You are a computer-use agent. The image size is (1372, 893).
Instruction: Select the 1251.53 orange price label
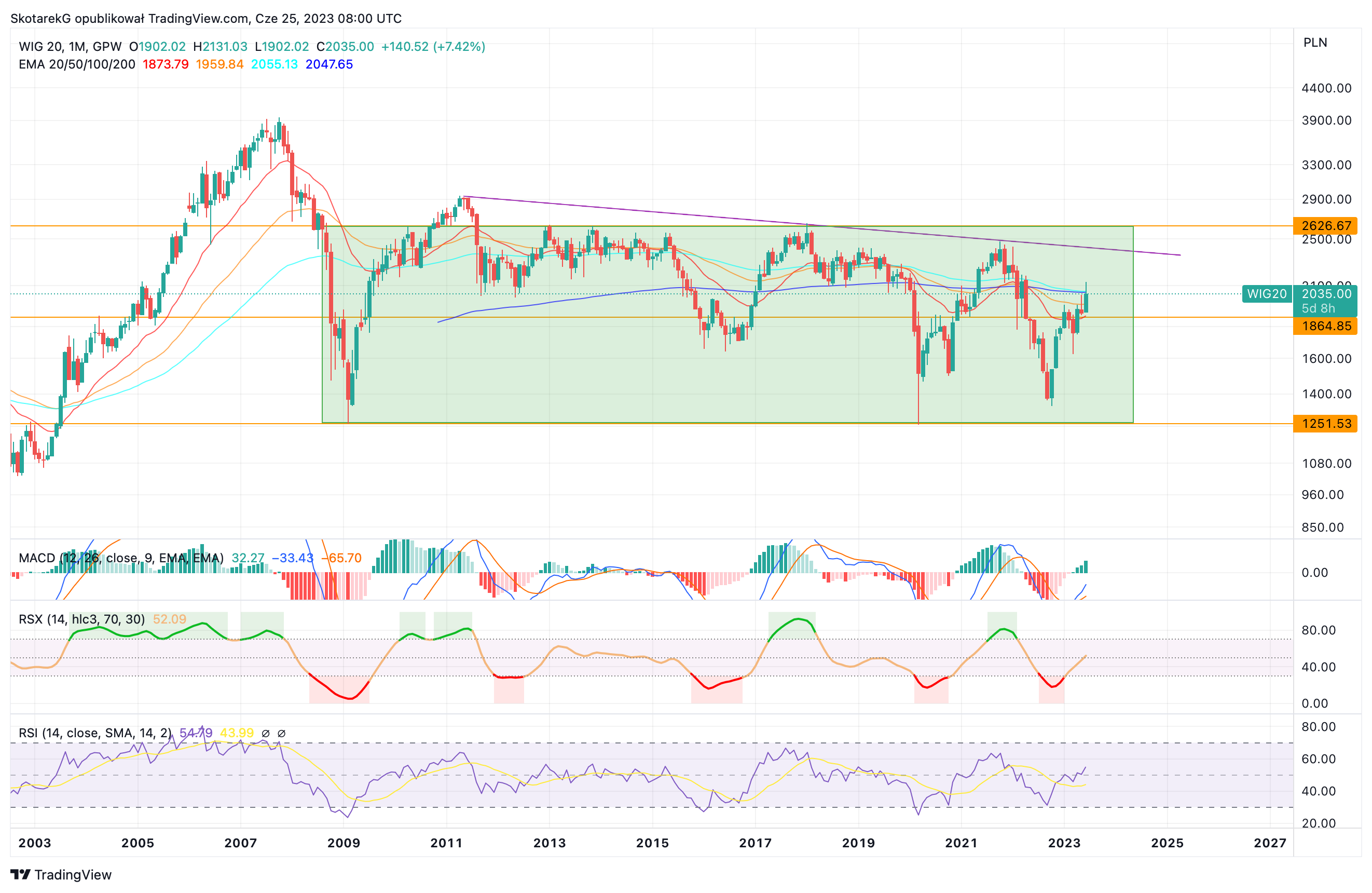pos(1325,424)
